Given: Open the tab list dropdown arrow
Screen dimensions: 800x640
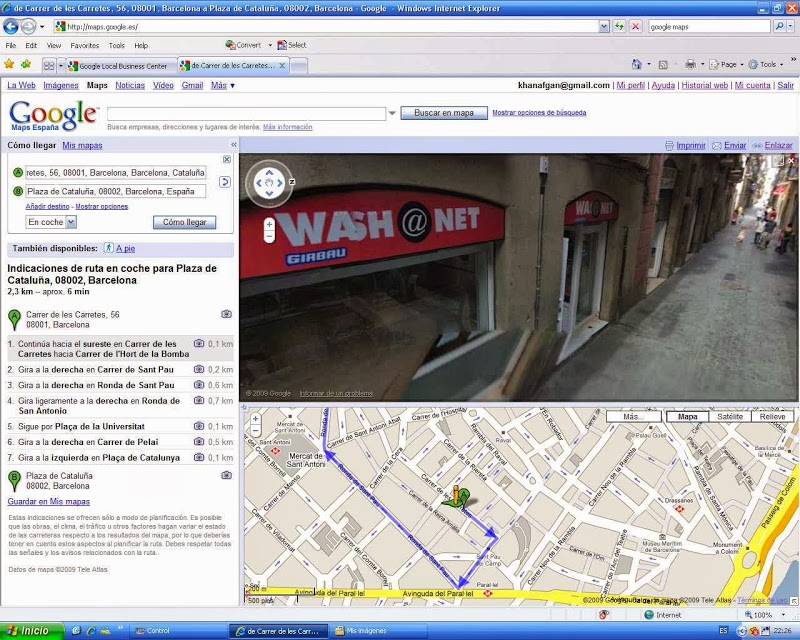Looking at the screenshot, I should coord(61,66).
